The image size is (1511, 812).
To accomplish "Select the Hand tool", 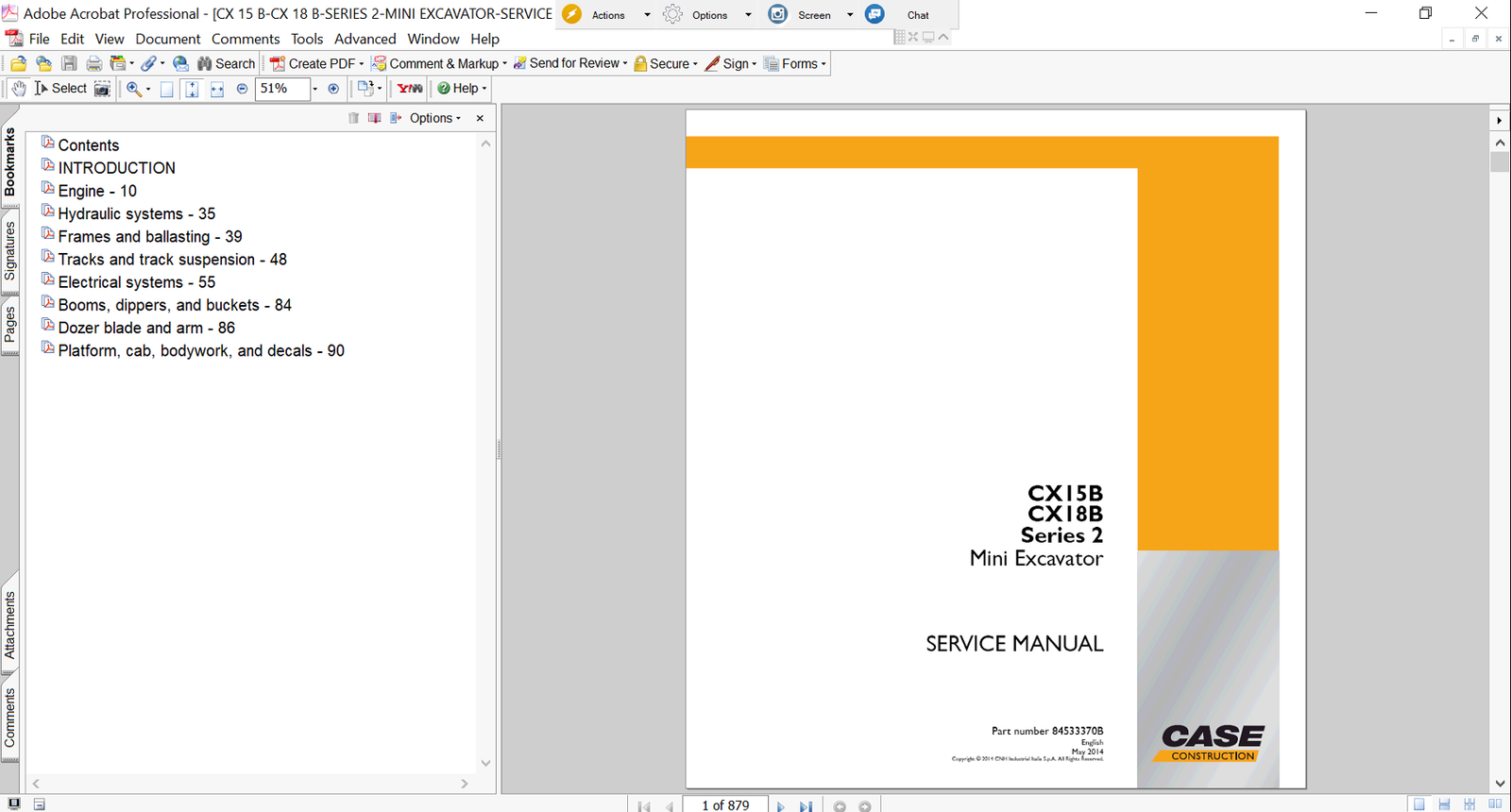I will (x=18, y=89).
